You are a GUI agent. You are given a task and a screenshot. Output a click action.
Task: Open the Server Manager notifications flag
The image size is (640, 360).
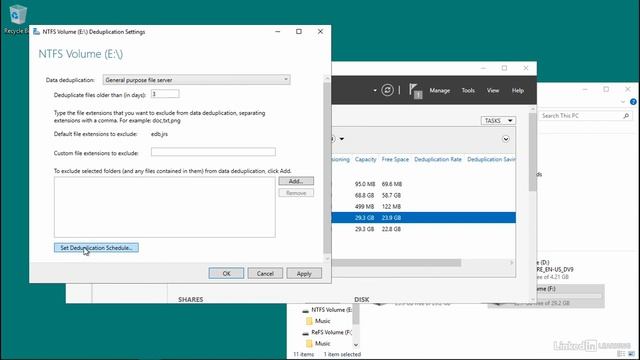415,91
